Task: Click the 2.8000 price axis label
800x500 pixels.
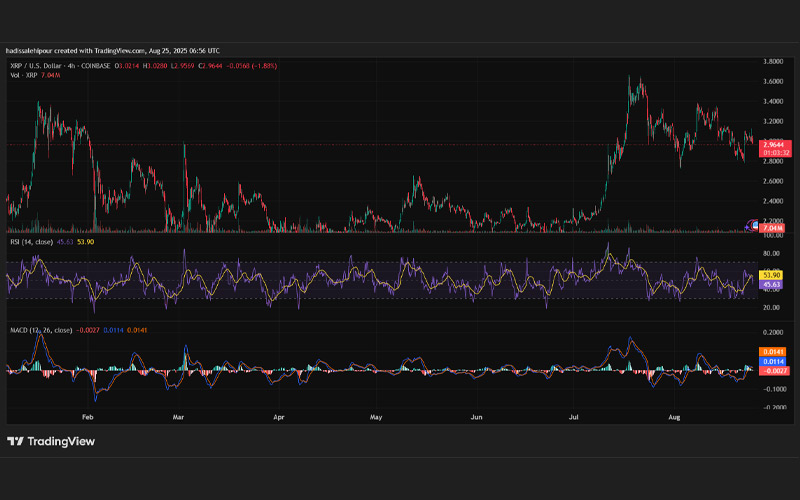Action: click(773, 161)
